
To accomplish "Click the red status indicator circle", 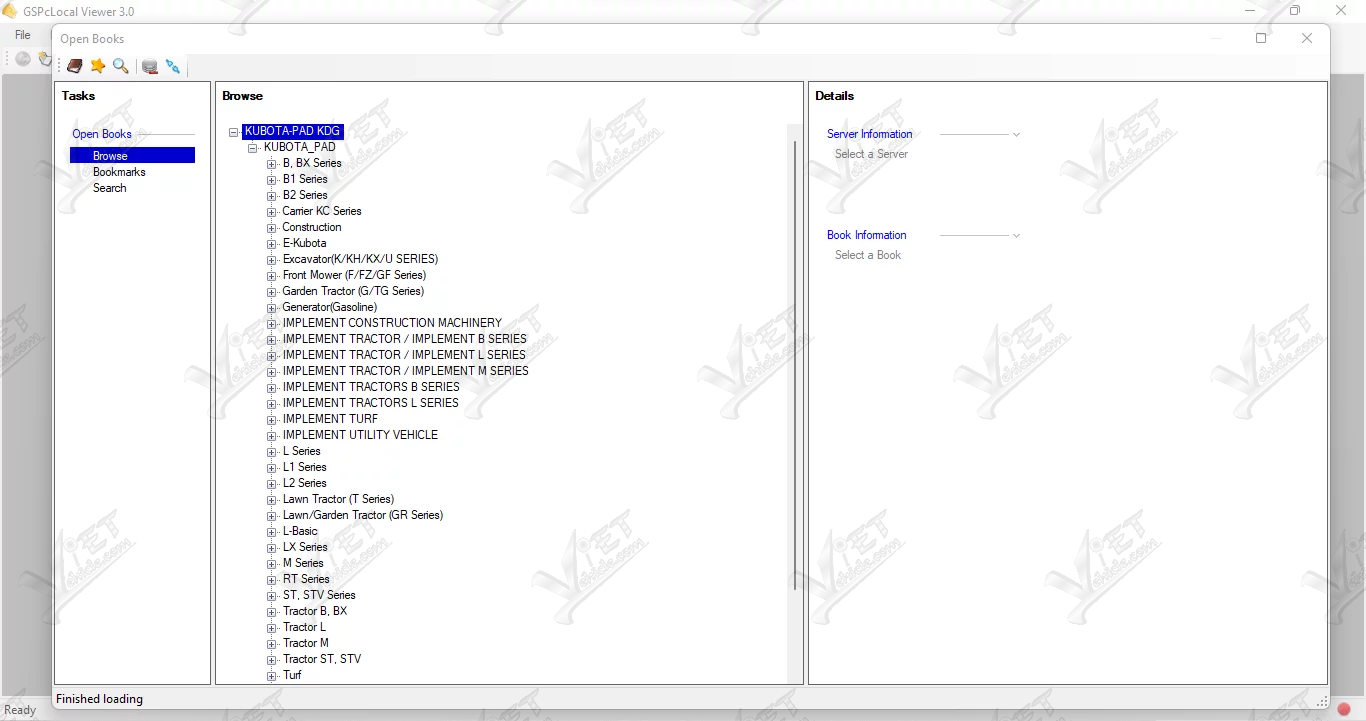I will click(x=1344, y=709).
